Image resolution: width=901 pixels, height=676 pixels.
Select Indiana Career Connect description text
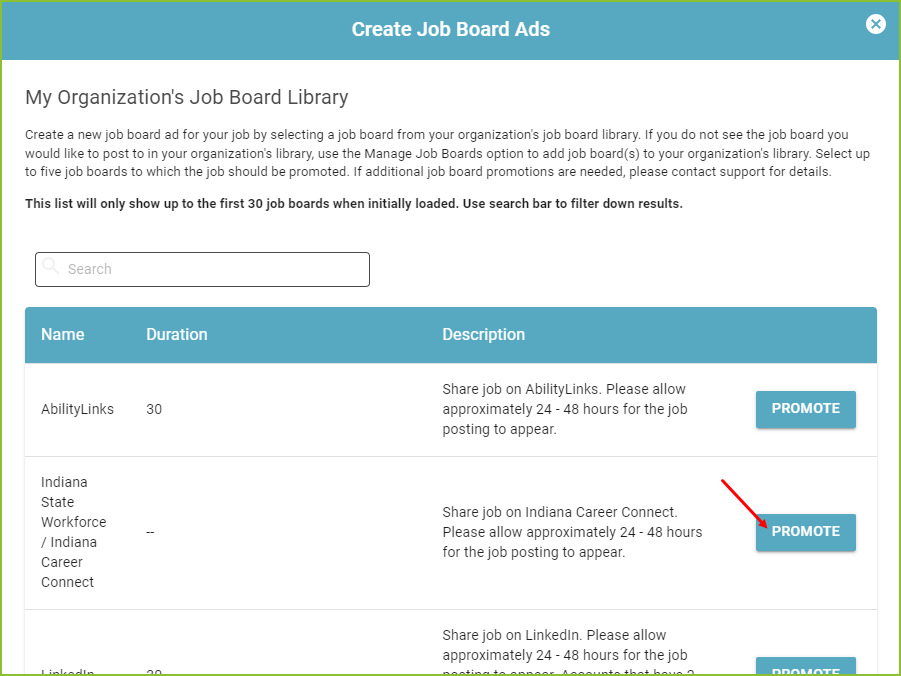coord(572,532)
